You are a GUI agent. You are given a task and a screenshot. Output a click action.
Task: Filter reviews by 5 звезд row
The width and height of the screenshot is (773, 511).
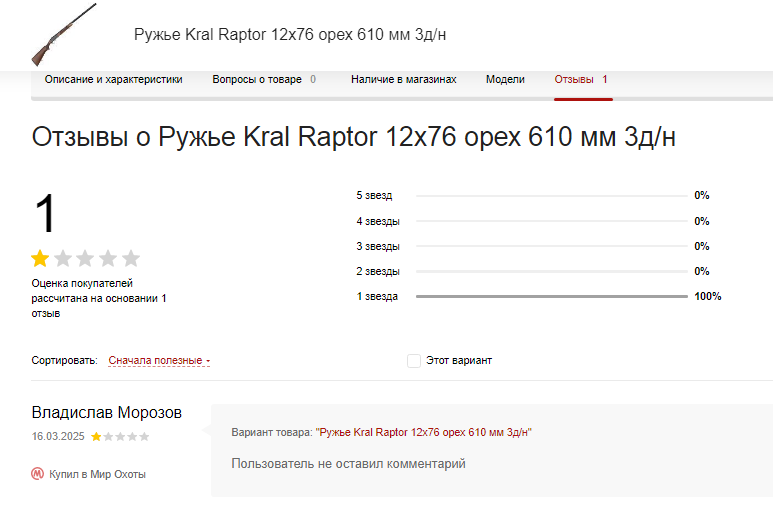(x=551, y=196)
